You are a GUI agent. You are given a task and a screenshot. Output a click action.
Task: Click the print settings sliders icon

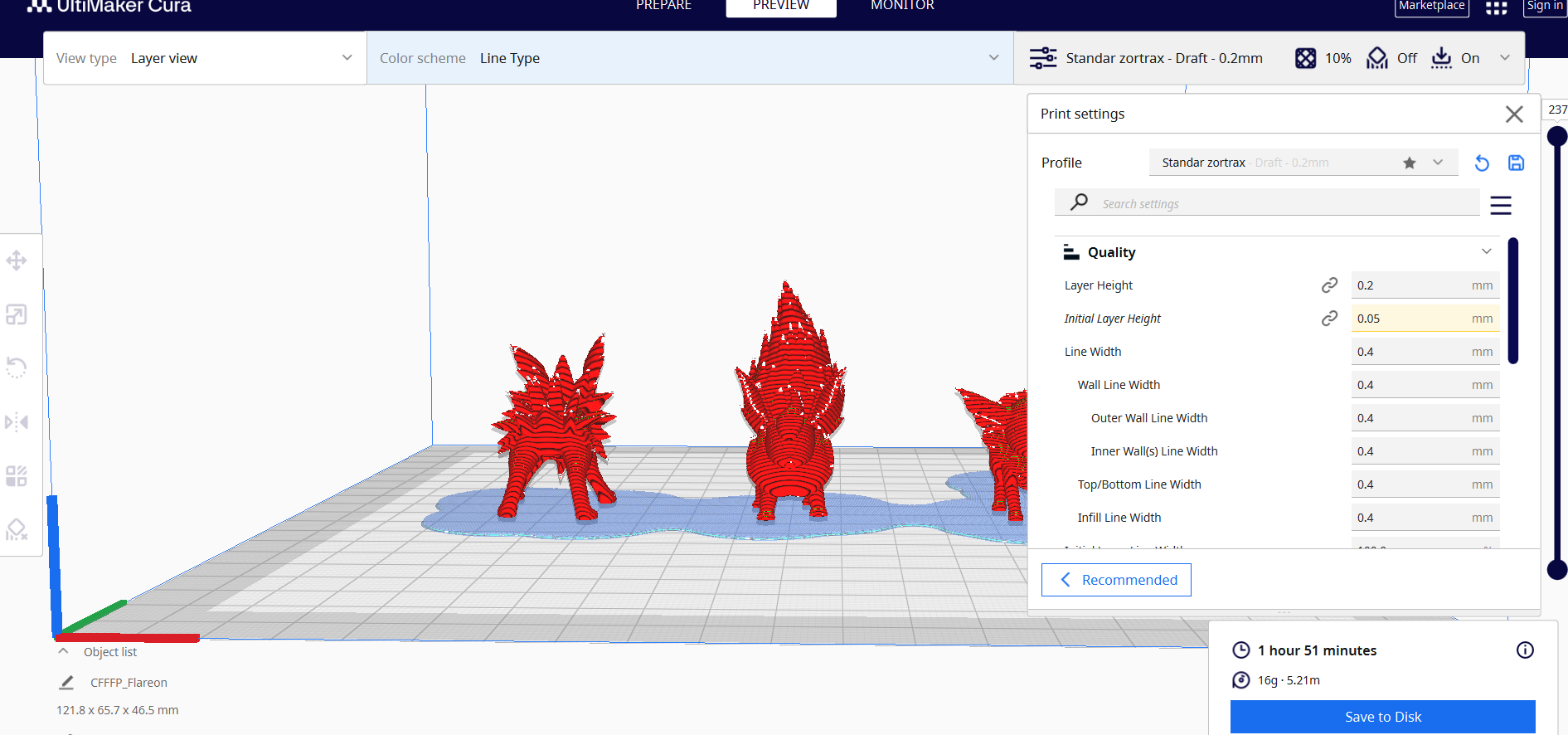tap(1043, 58)
